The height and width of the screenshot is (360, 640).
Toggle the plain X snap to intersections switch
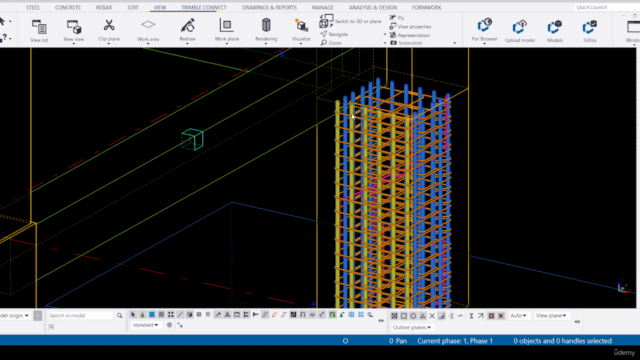[x=432, y=316]
